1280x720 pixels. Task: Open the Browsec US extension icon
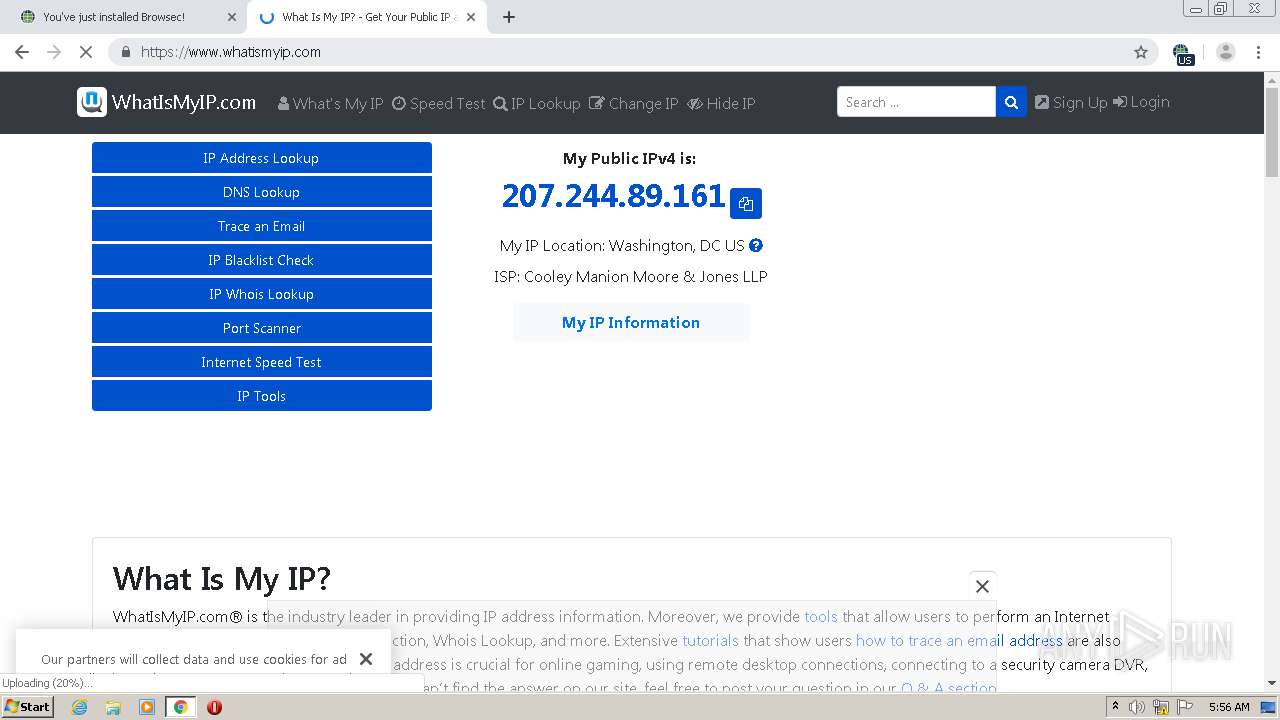pos(1183,53)
